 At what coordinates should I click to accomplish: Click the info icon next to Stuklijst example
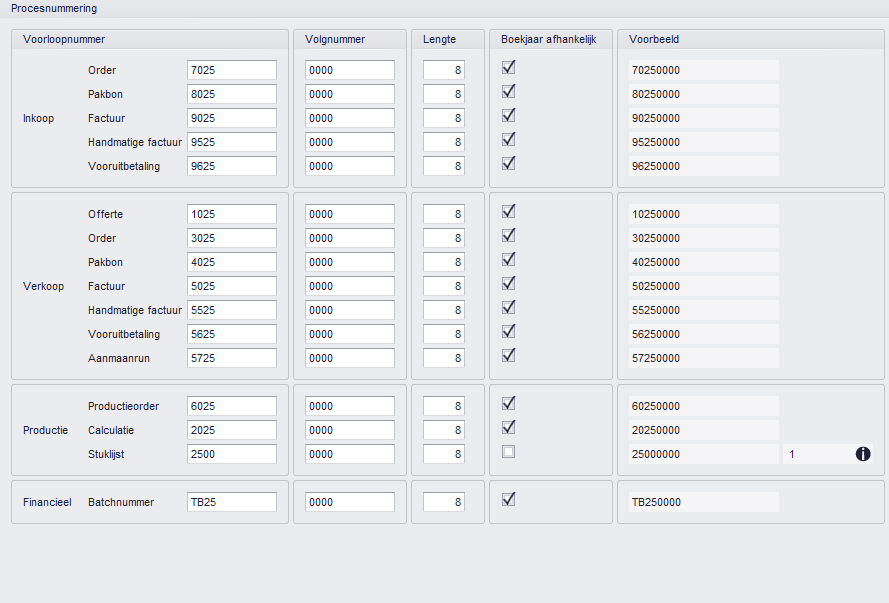coord(863,454)
